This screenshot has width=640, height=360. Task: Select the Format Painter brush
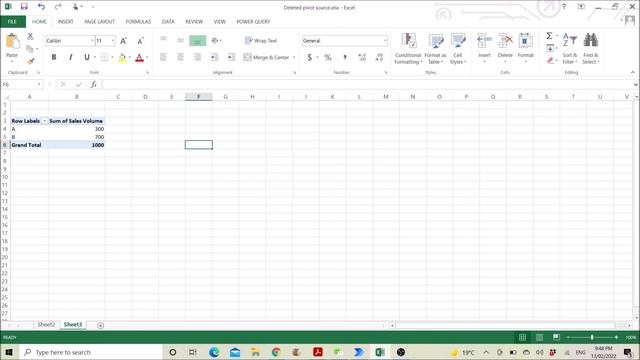[30, 61]
